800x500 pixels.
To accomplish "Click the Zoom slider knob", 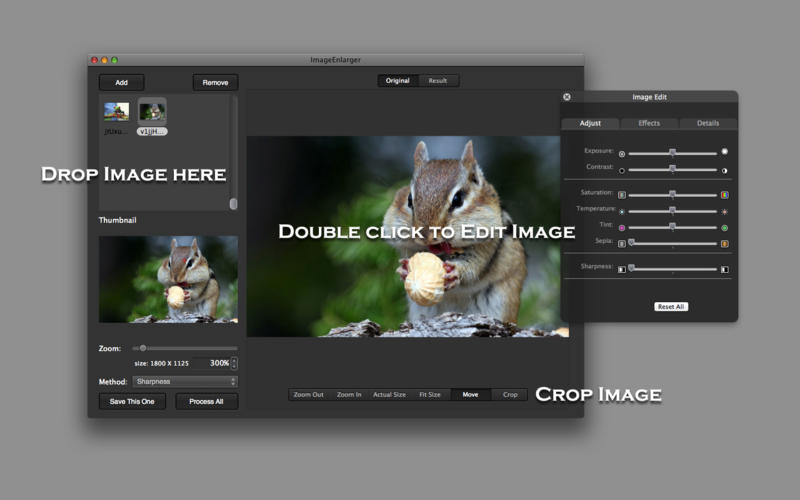I will [143, 348].
